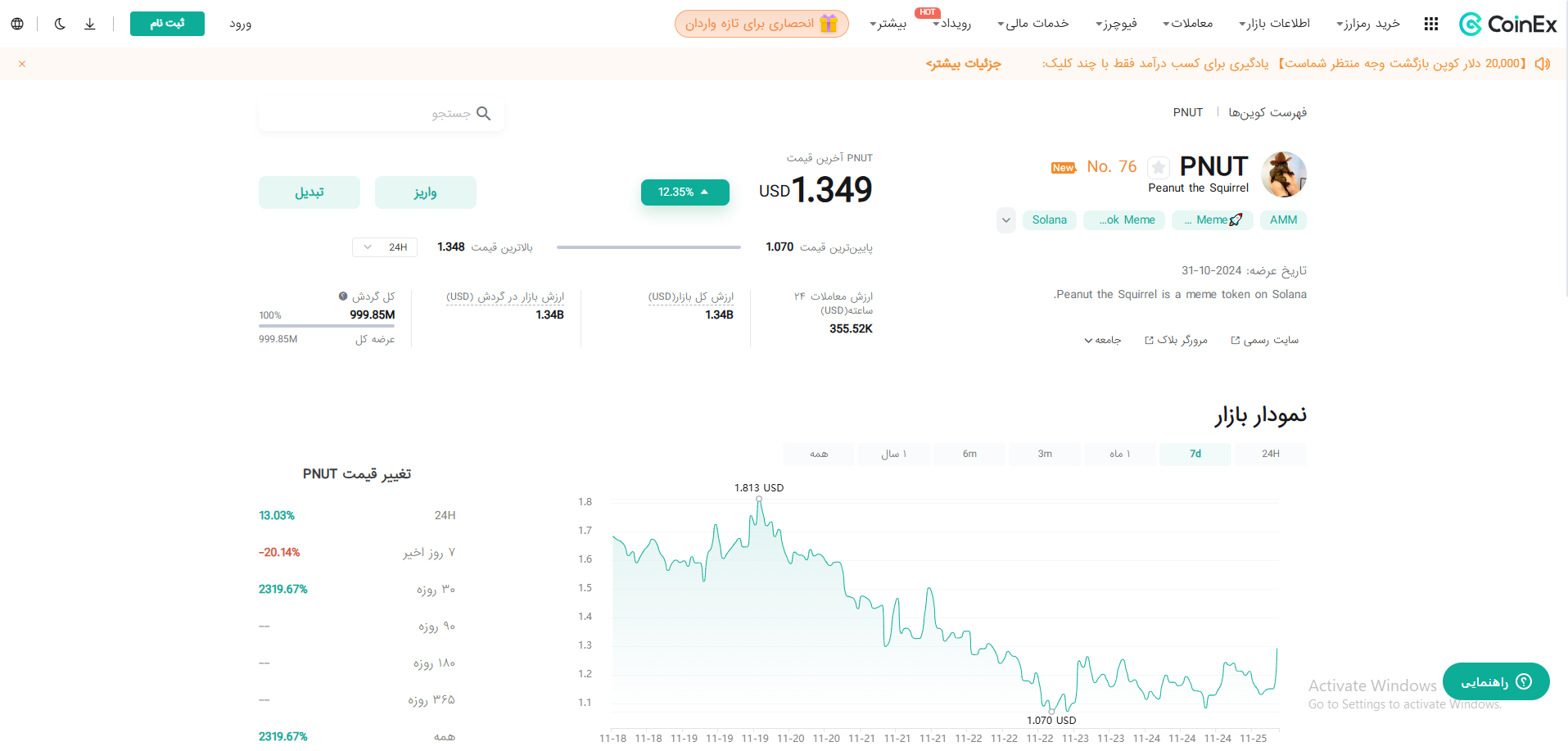The height and width of the screenshot is (751, 1568).
Task: Click the 1.349 USD last price
Action: click(x=816, y=190)
